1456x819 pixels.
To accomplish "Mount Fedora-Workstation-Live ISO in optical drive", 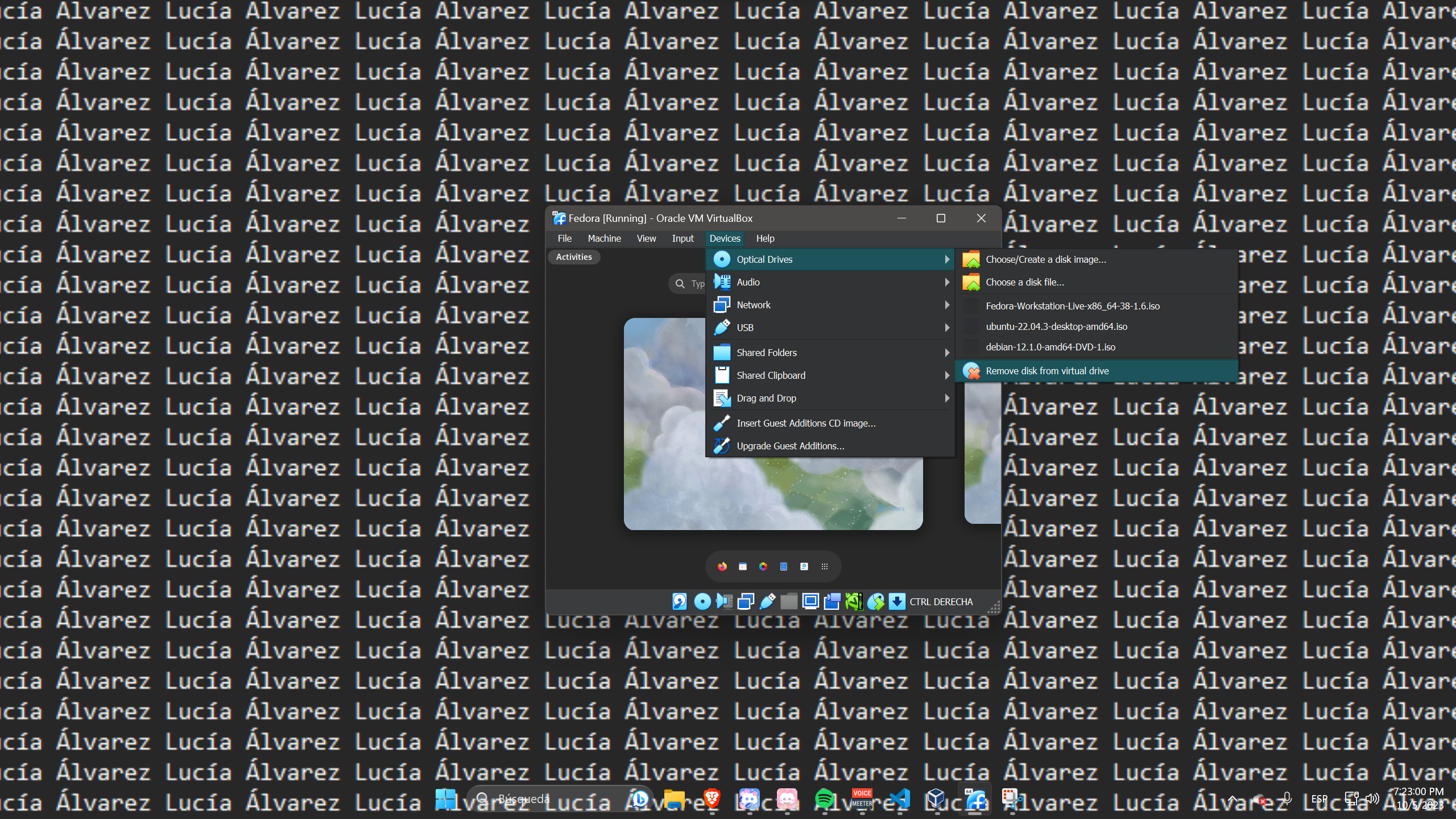I will coord(1073,306).
